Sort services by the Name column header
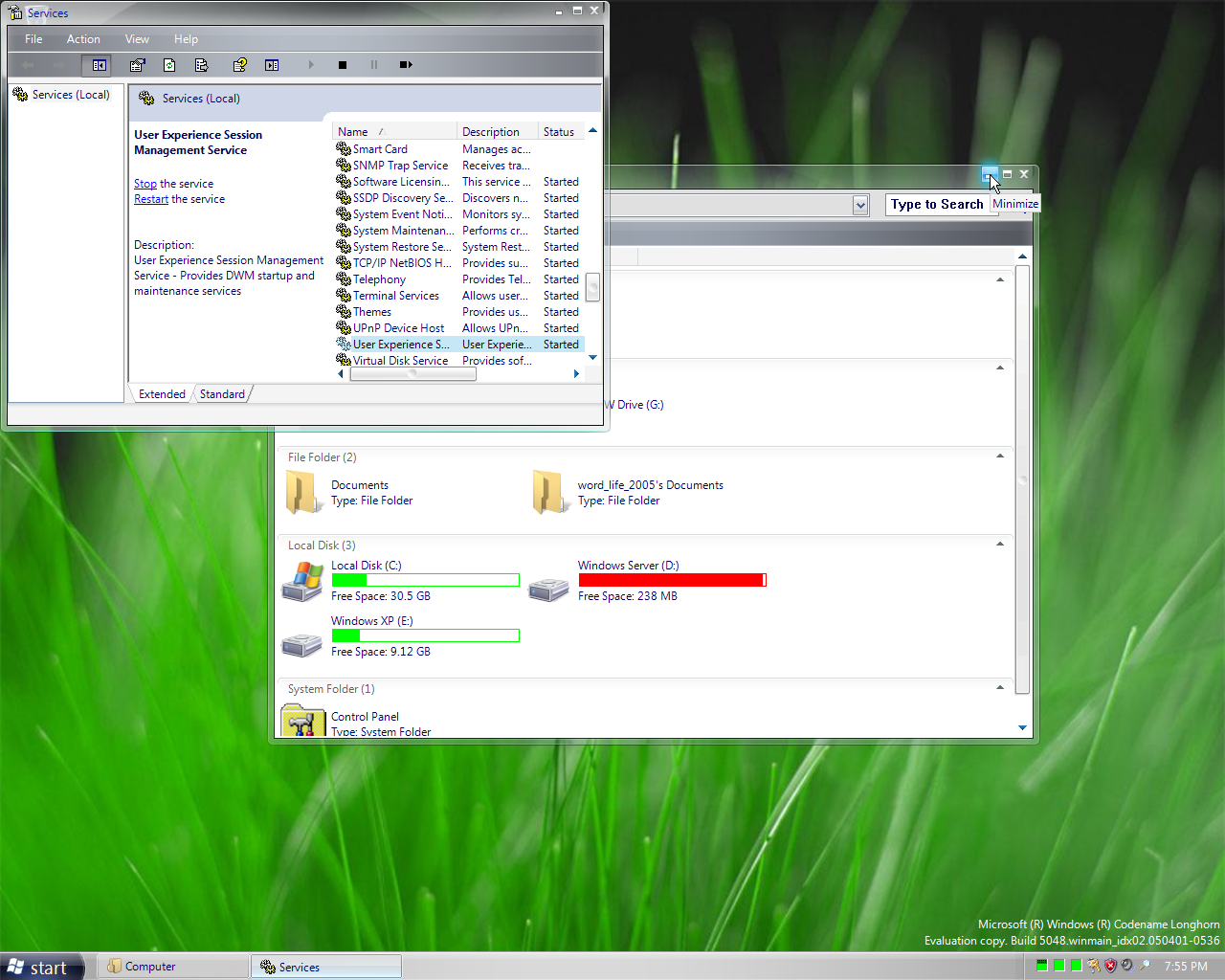 click(394, 132)
